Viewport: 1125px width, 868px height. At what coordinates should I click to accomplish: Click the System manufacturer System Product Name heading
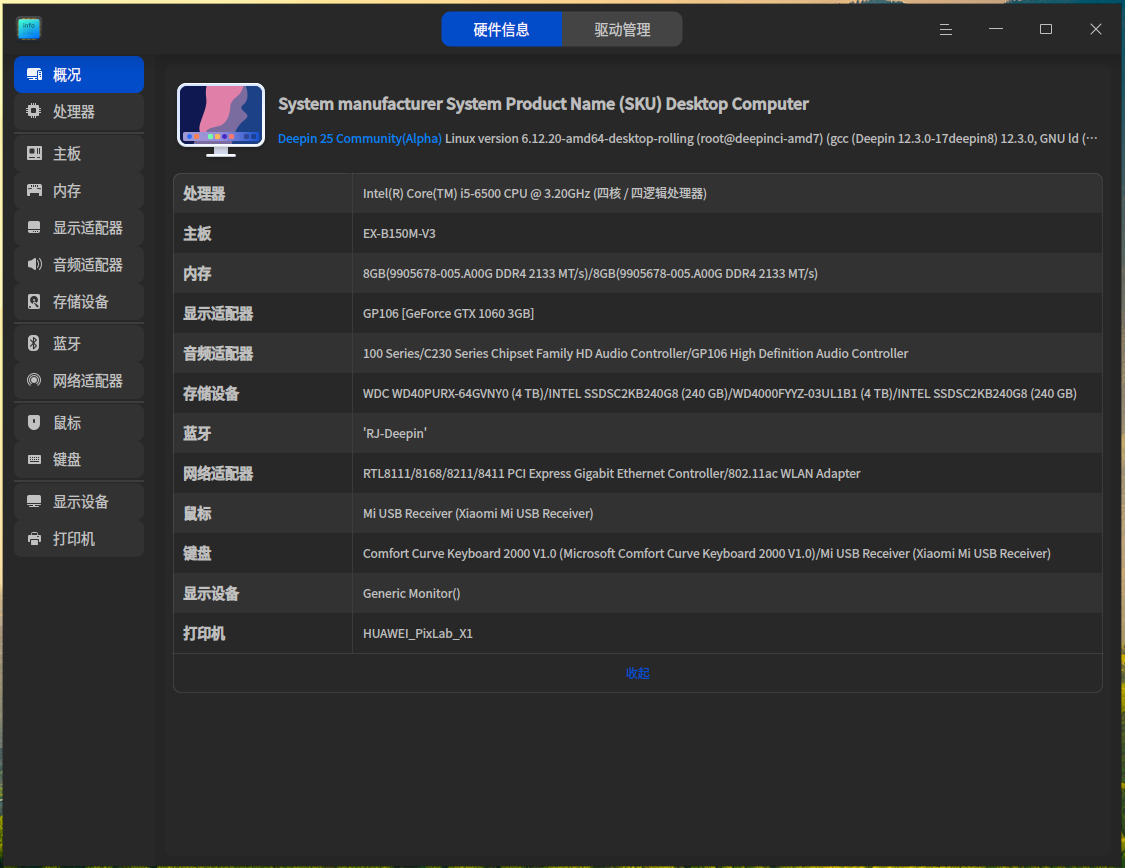tap(543, 104)
